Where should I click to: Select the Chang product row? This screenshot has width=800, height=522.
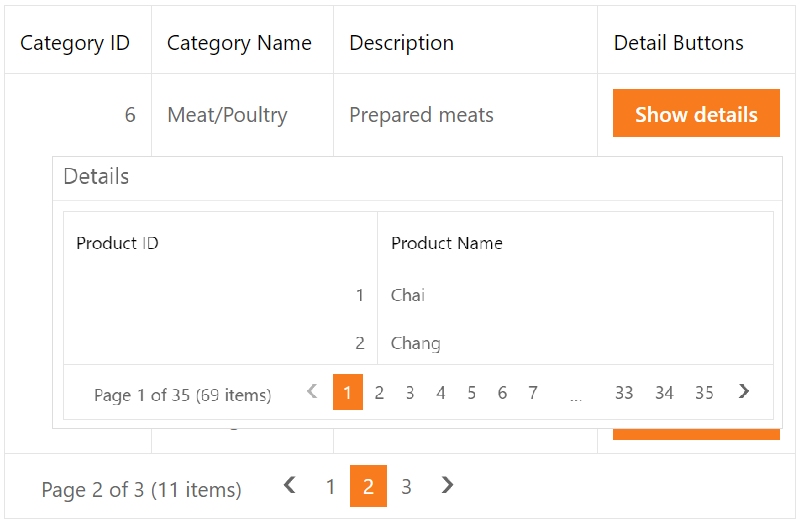click(416, 343)
